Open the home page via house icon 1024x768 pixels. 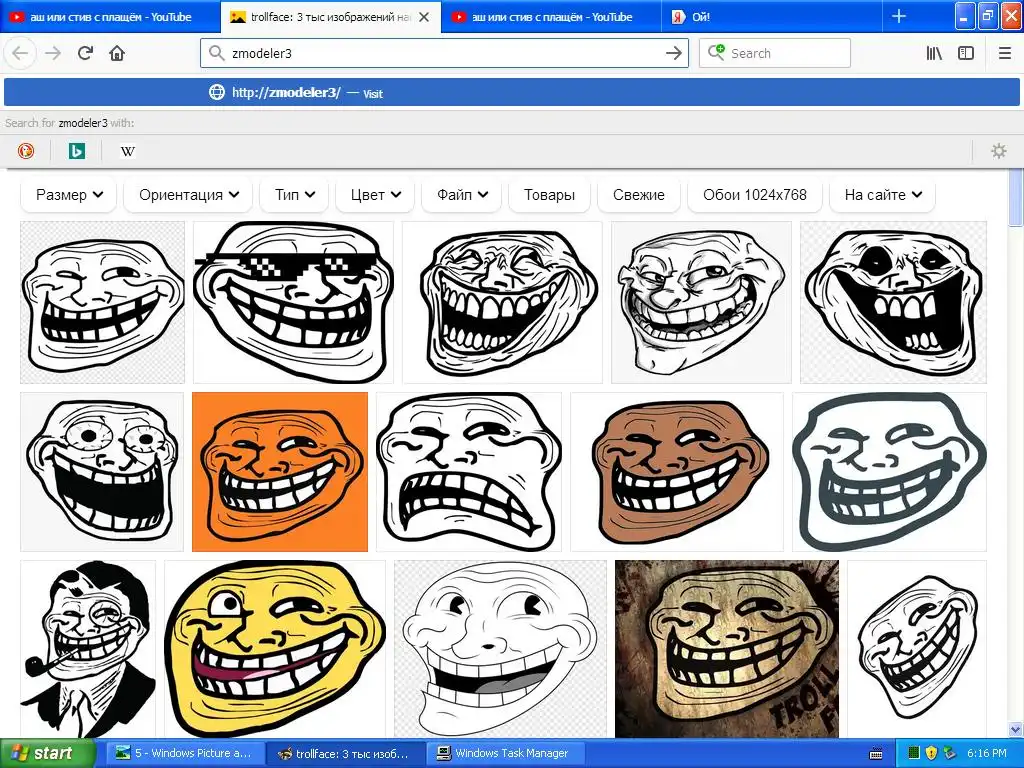coord(117,53)
